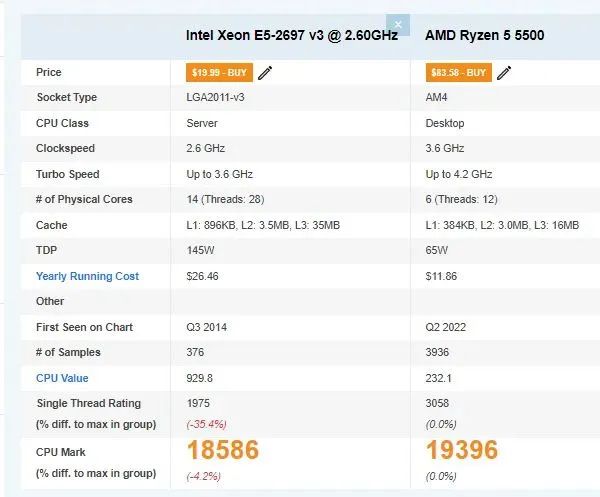Image resolution: width=600 pixels, height=497 pixels.
Task: Click the 1975 single thread rating
Action: pyautogui.click(x=198, y=403)
